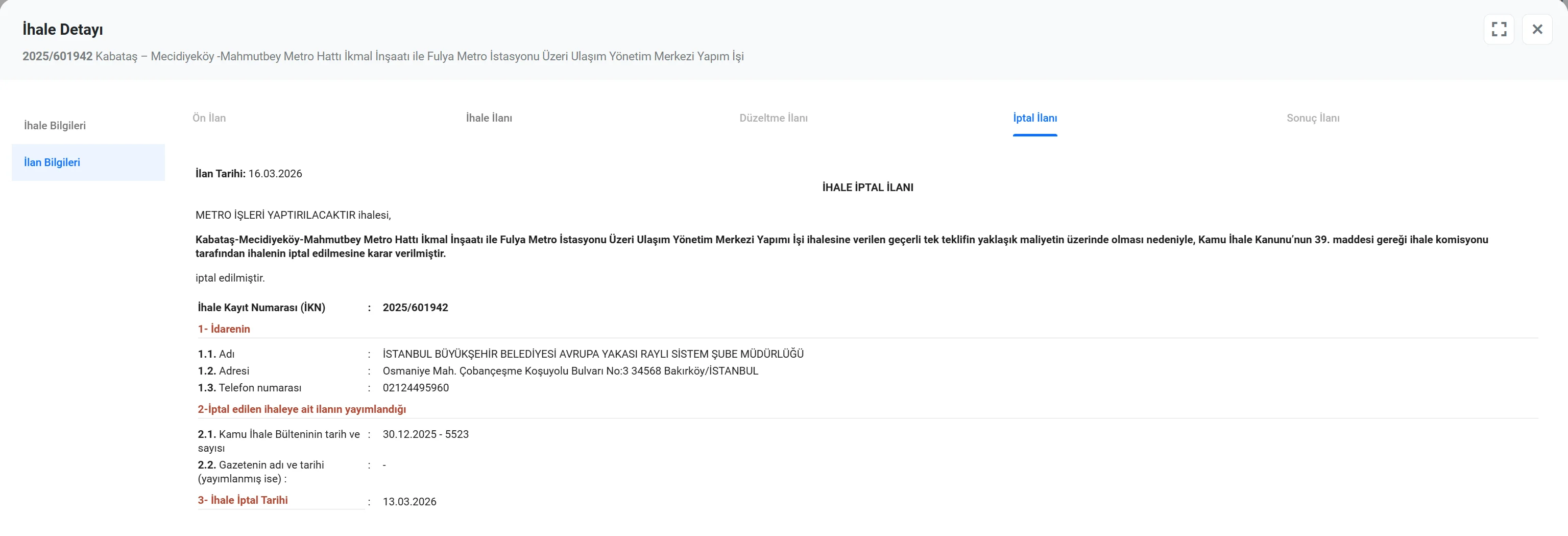Click the İhale Detayı dialog title

point(63,29)
